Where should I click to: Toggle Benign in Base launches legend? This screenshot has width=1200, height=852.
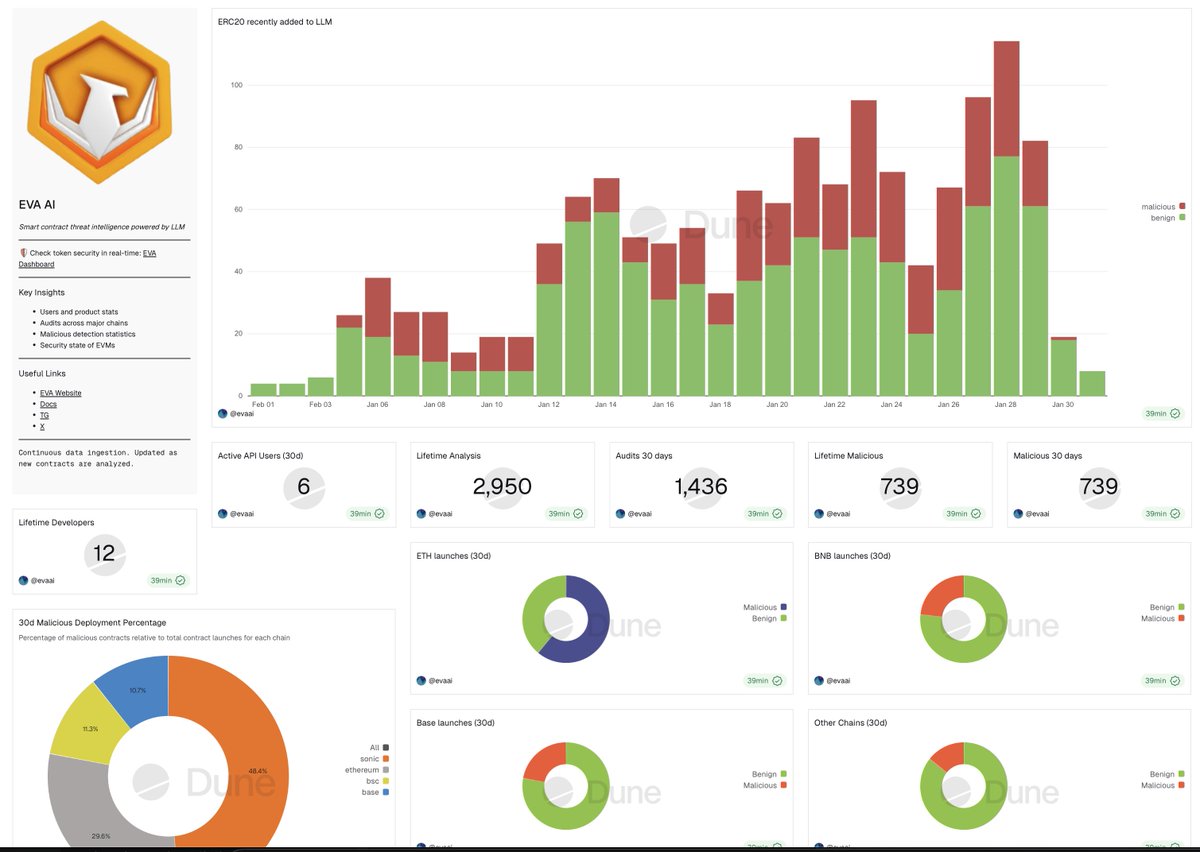(769, 774)
